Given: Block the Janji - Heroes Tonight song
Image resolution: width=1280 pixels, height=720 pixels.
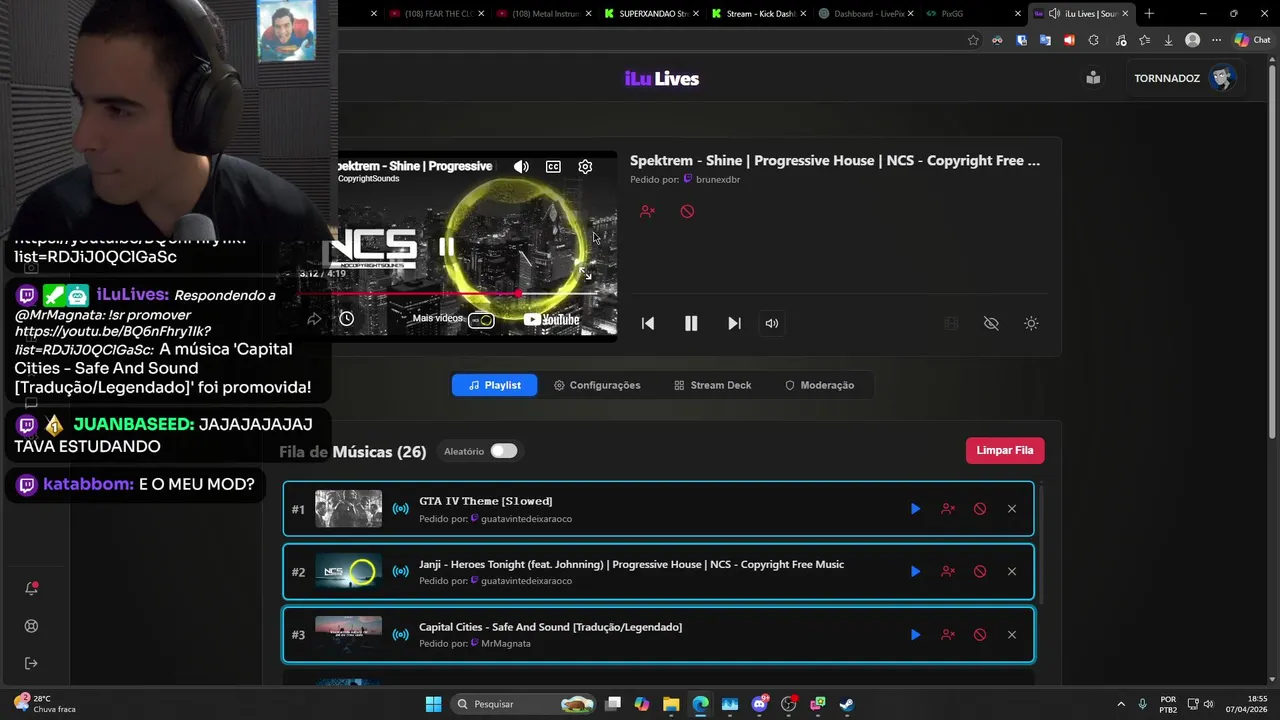Looking at the screenshot, I should coord(980,572).
